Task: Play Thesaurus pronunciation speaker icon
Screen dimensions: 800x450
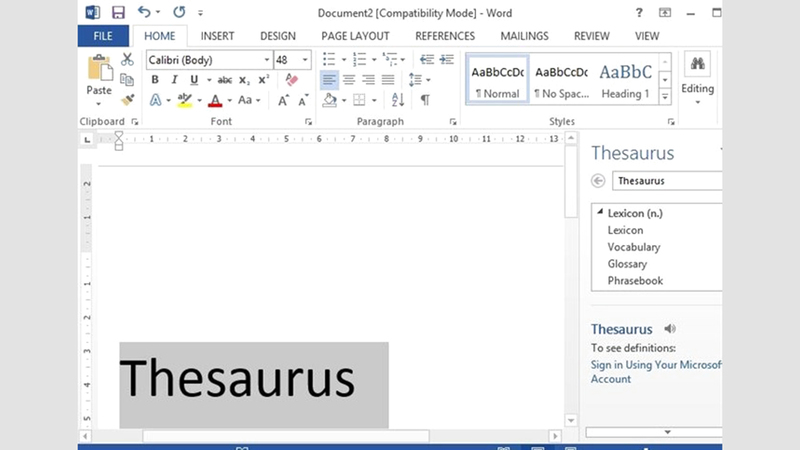Action: (670, 329)
